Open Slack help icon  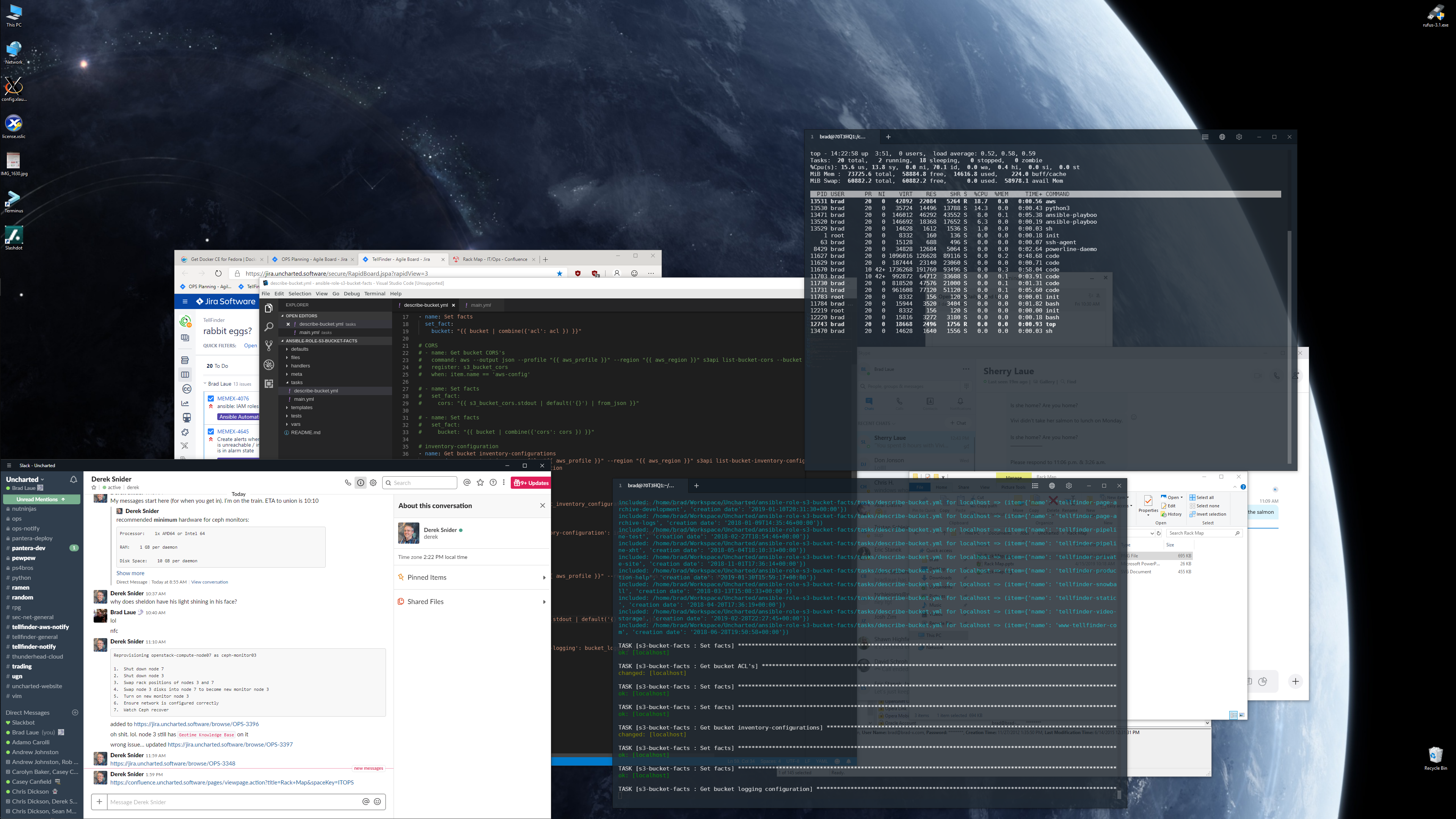pyautogui.click(x=493, y=483)
